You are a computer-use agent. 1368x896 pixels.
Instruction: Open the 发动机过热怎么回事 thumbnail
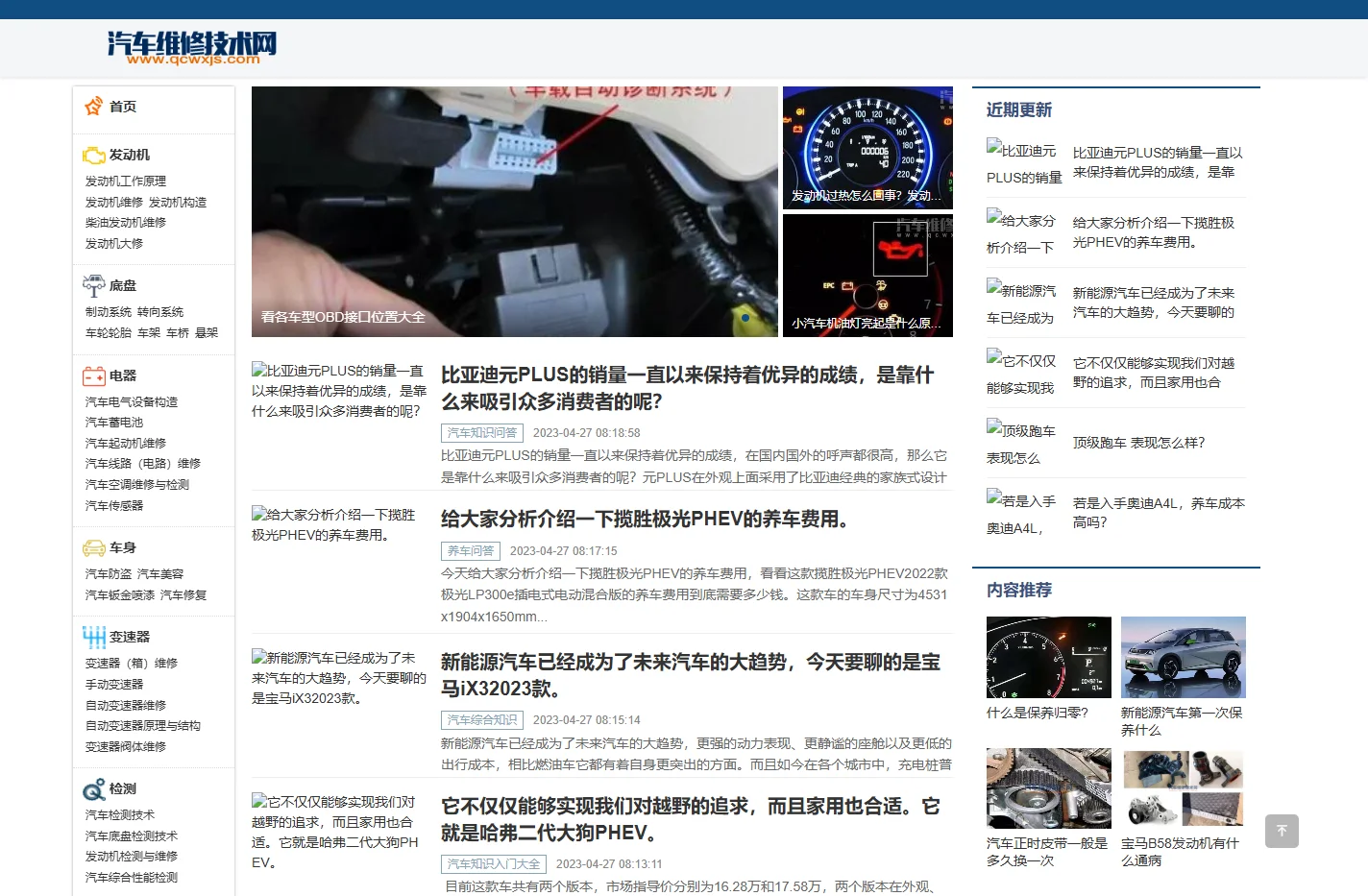click(867, 148)
